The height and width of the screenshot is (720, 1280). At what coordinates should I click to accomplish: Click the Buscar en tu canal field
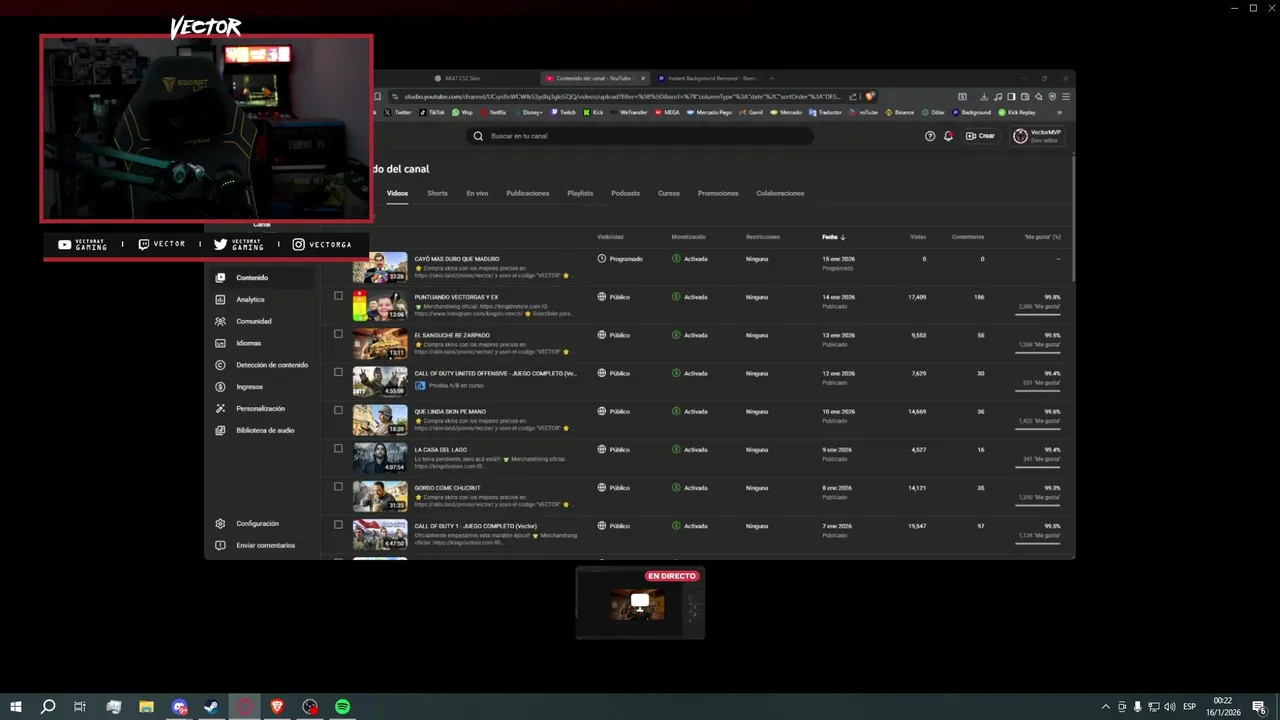[640, 136]
